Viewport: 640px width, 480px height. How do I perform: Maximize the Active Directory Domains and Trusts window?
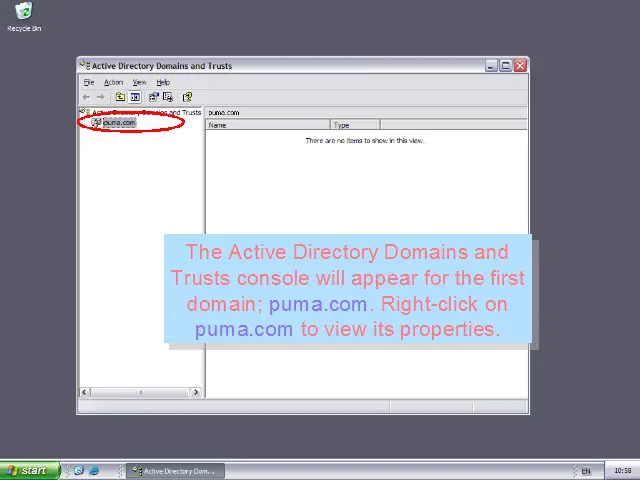pos(506,66)
